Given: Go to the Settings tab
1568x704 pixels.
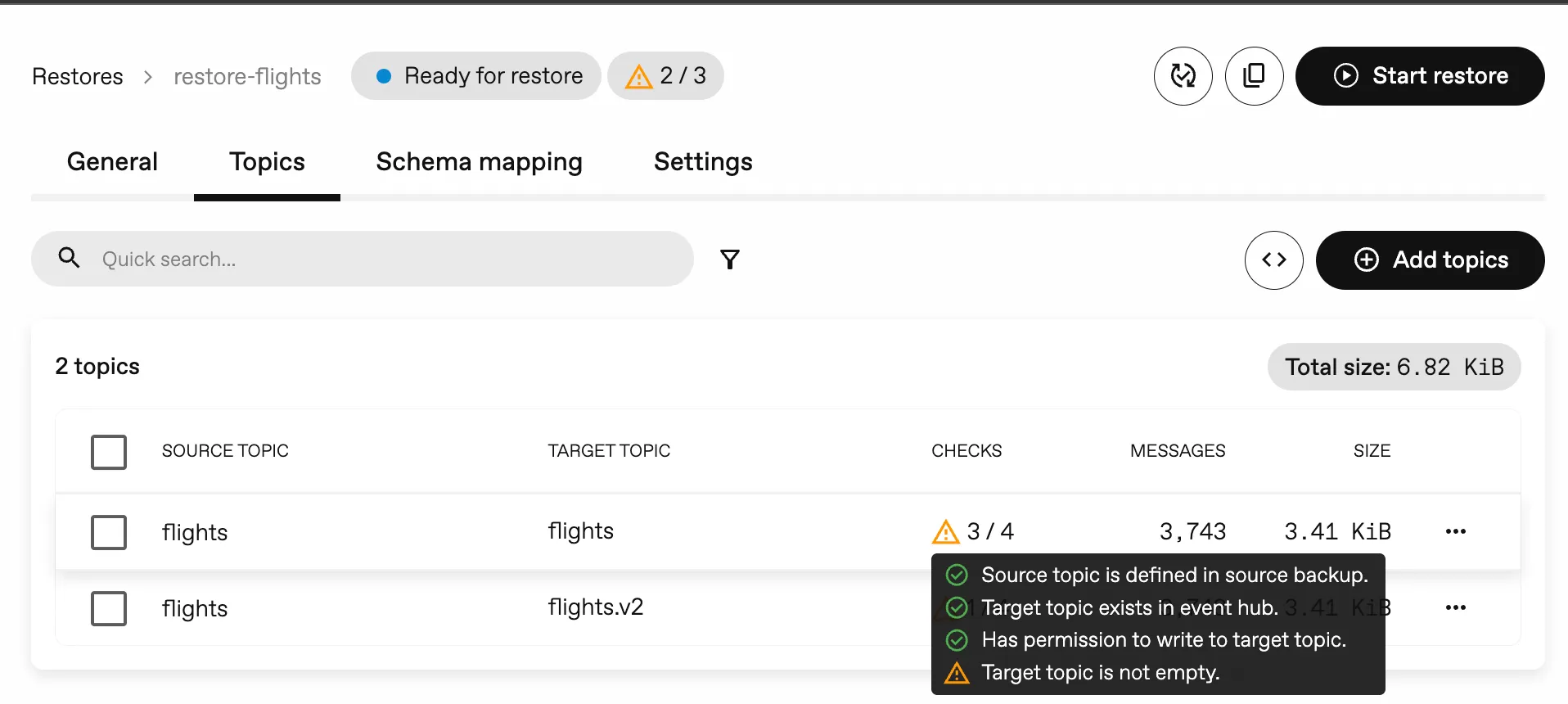Looking at the screenshot, I should pyautogui.click(x=702, y=162).
